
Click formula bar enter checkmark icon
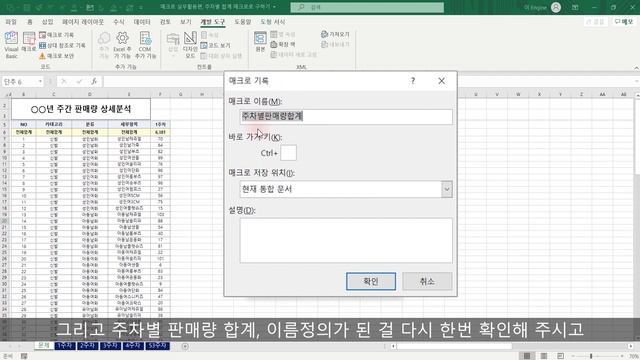pos(79,81)
